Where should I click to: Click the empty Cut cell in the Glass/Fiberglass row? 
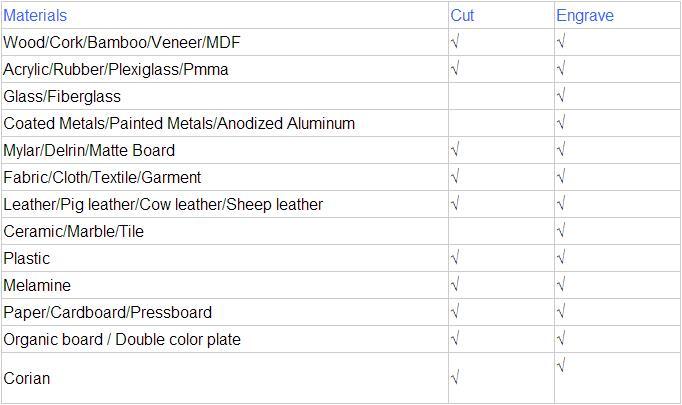pyautogui.click(x=501, y=96)
